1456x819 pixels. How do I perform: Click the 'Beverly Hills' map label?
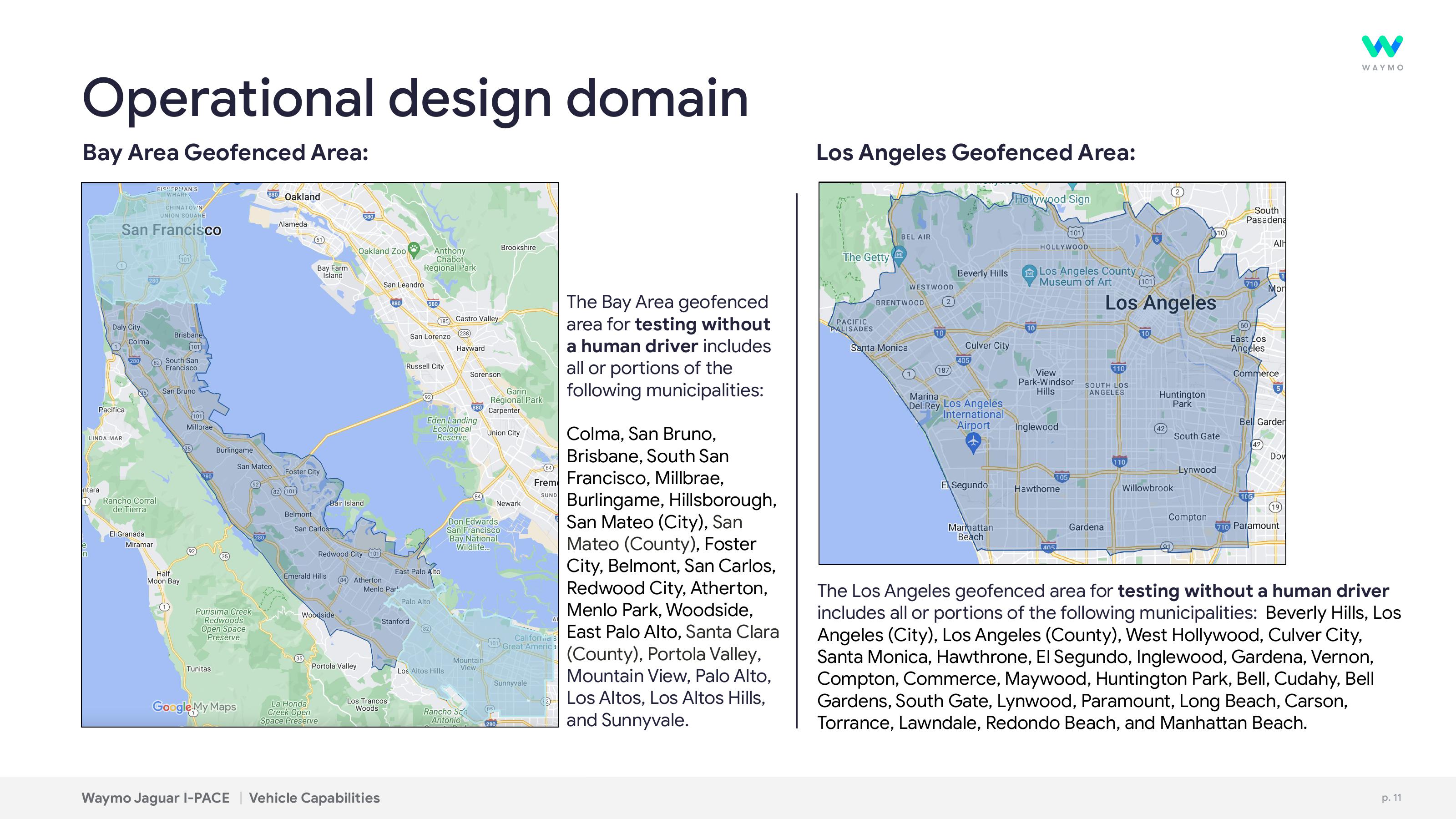pyautogui.click(x=982, y=273)
